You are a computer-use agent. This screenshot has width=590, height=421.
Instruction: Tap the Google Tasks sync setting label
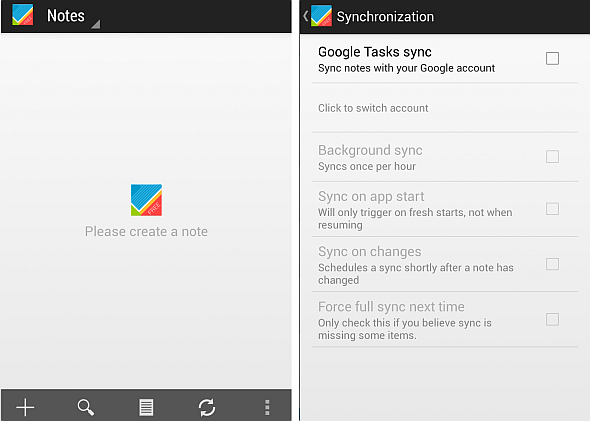[375, 52]
